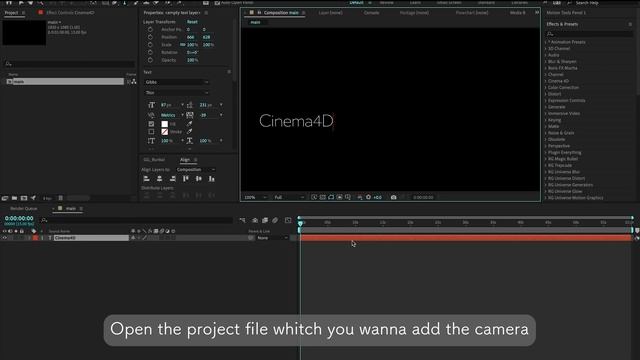Image resolution: width=640 pixels, height=360 pixels.
Task: Click the composition mini-flowchart icon in timeline
Action: tap(242, 220)
